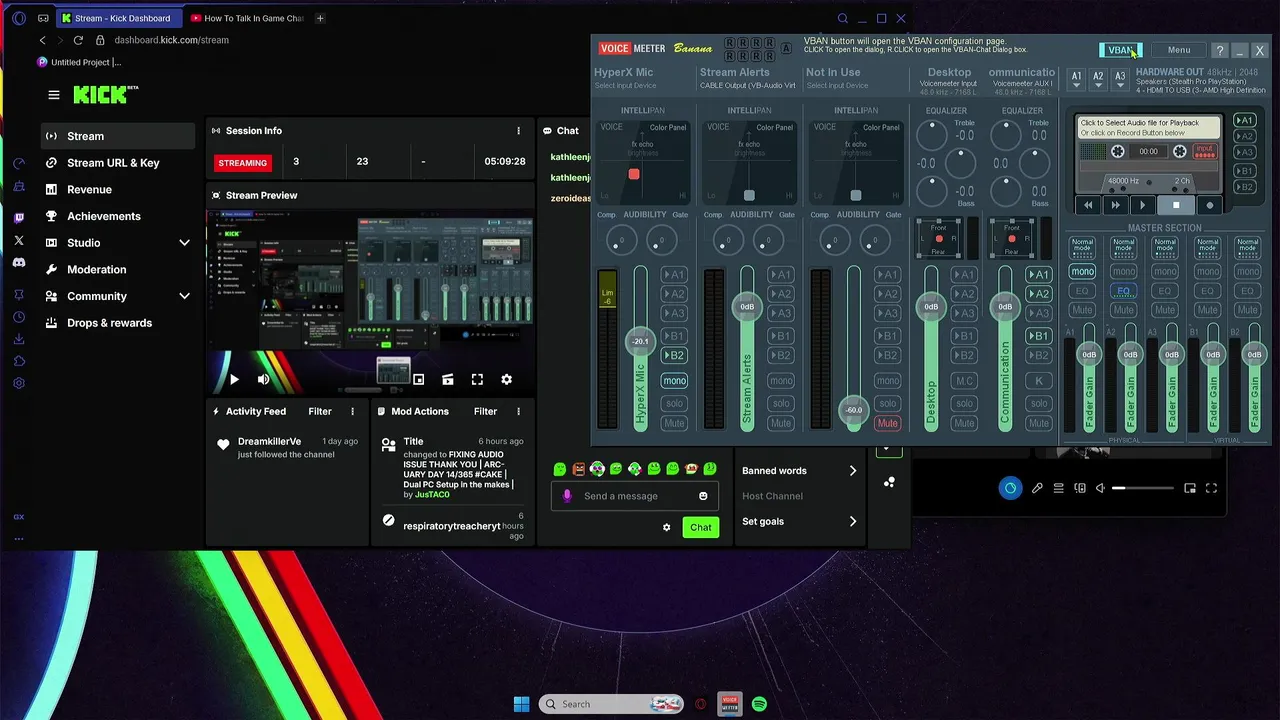The image size is (1280, 720).
Task: Click the Send a message chat field
Action: 635,496
